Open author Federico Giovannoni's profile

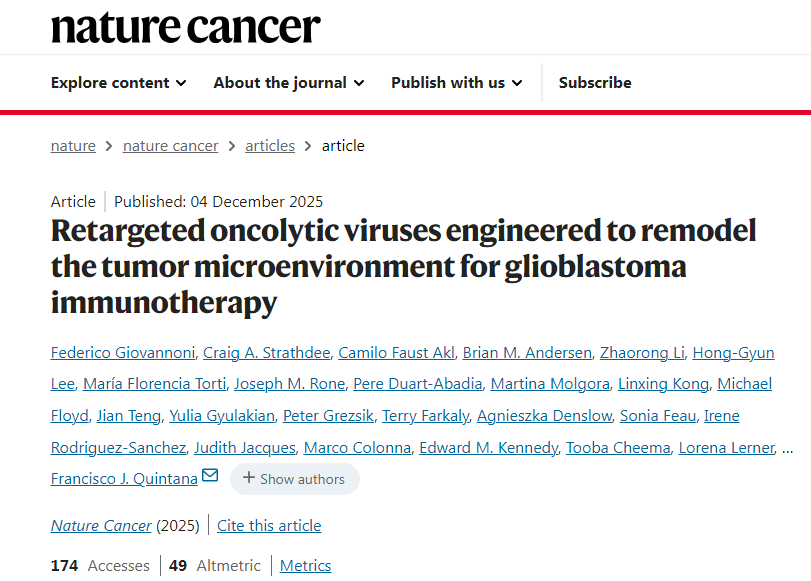(122, 353)
